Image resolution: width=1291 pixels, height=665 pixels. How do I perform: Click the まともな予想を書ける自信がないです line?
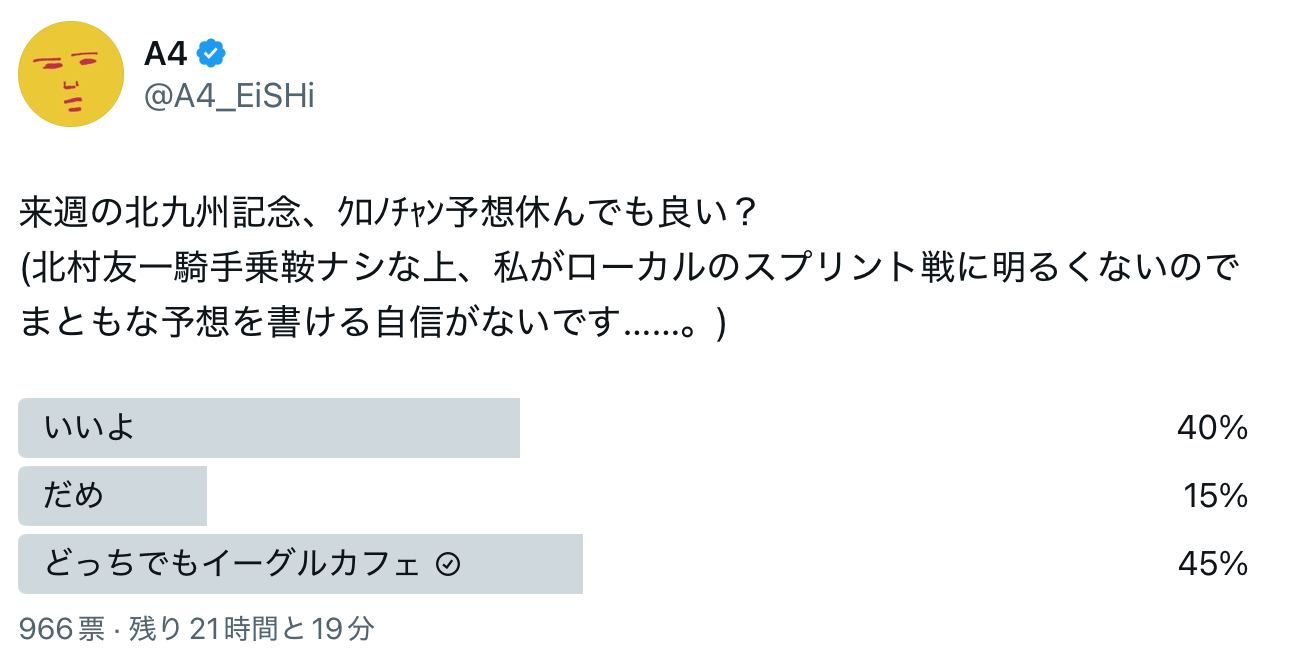320,323
